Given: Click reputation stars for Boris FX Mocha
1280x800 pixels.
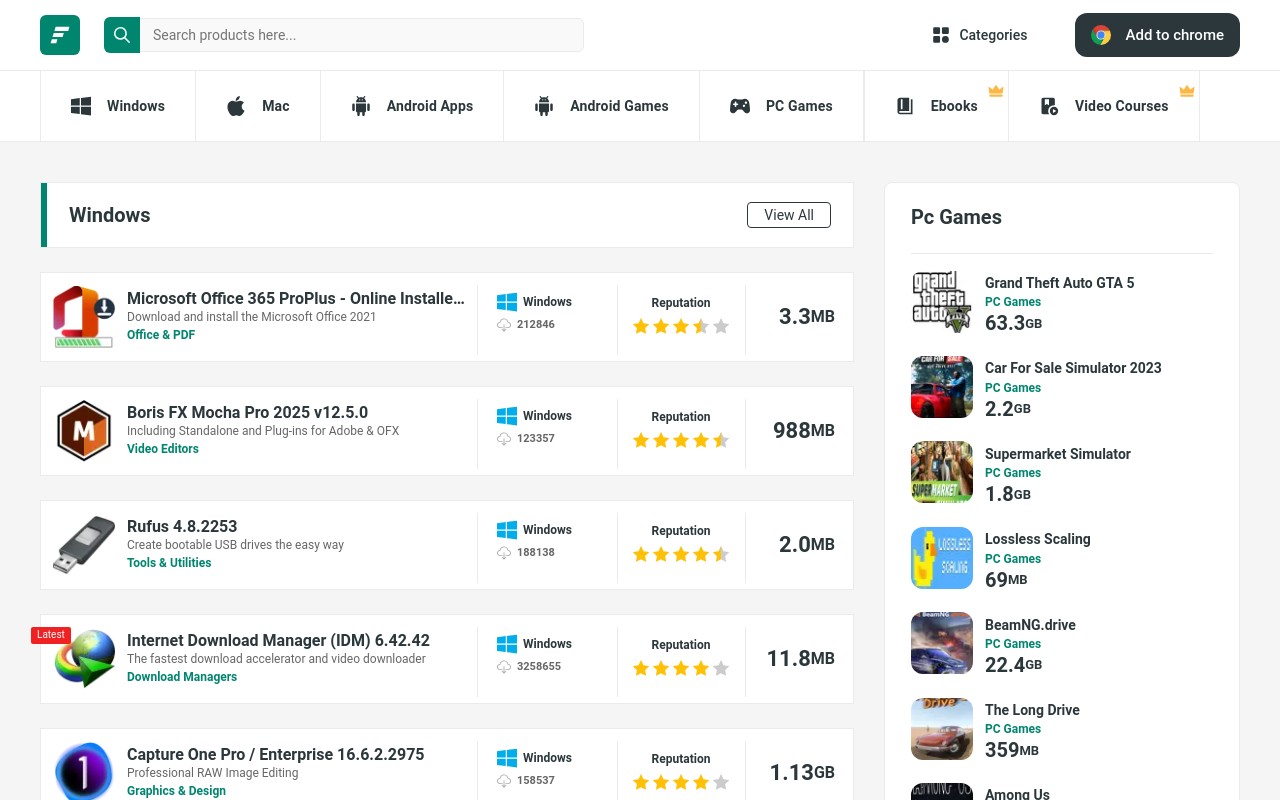Looking at the screenshot, I should pyautogui.click(x=681, y=440).
